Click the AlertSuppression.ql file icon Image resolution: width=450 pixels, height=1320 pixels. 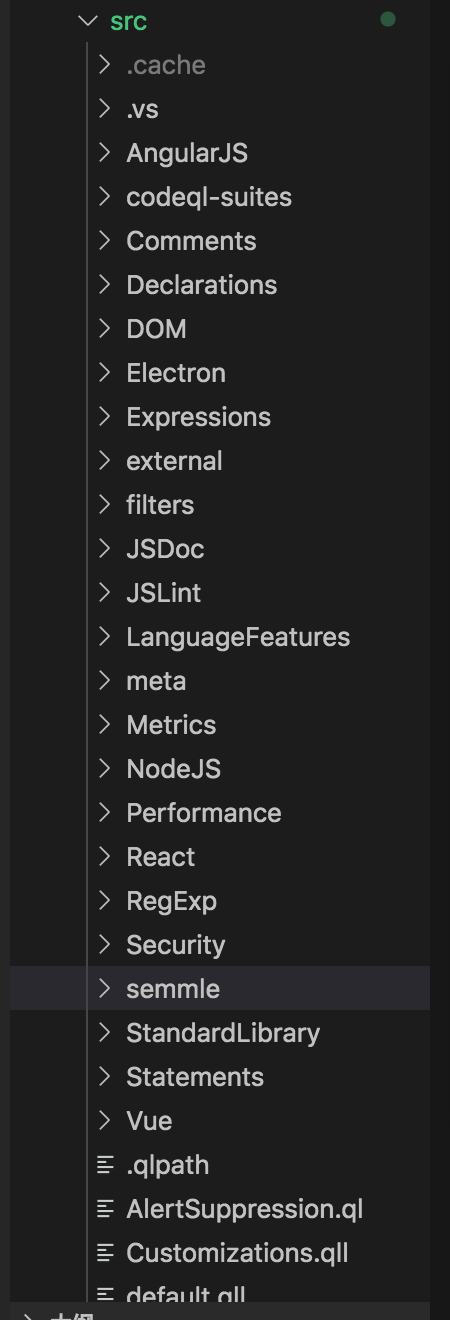(105, 1209)
